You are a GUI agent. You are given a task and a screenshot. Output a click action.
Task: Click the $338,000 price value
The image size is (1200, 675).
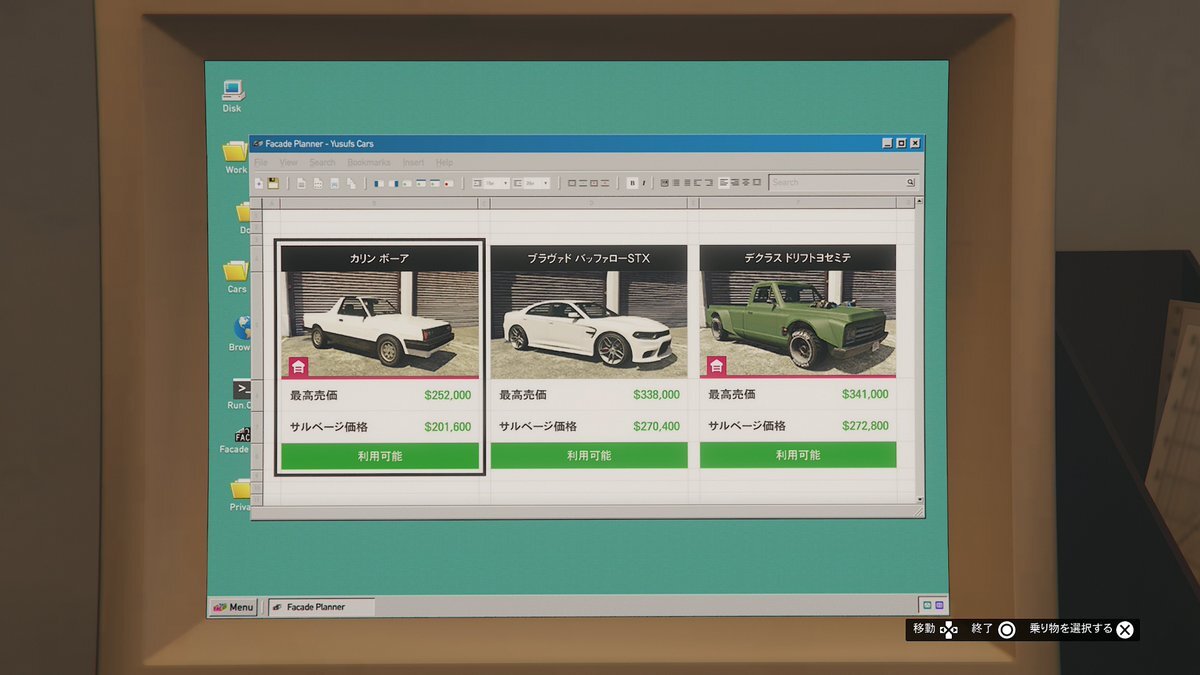click(656, 395)
